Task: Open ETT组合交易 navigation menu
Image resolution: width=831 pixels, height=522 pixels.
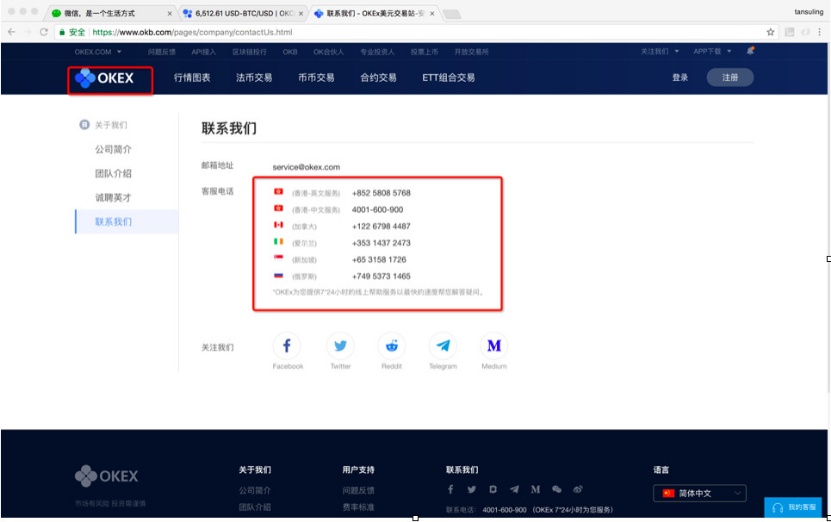Action: (448, 78)
